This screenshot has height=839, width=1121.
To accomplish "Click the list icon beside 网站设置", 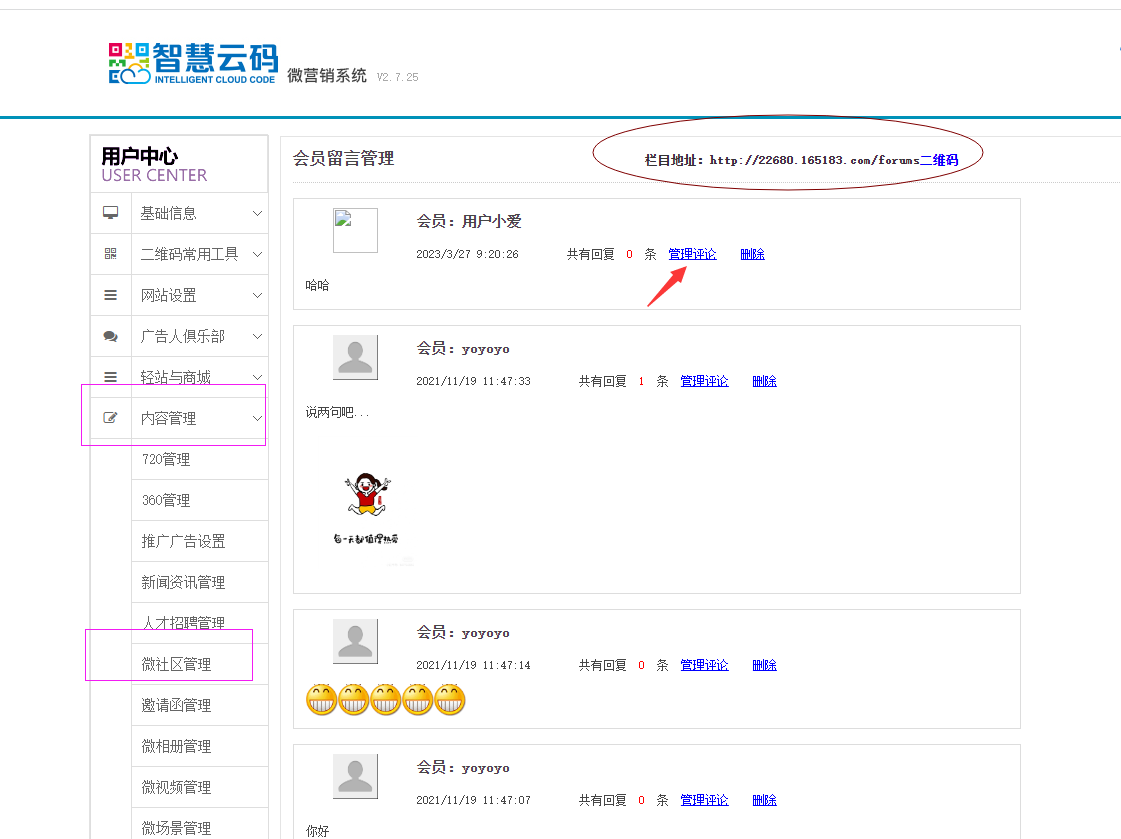I will point(111,295).
